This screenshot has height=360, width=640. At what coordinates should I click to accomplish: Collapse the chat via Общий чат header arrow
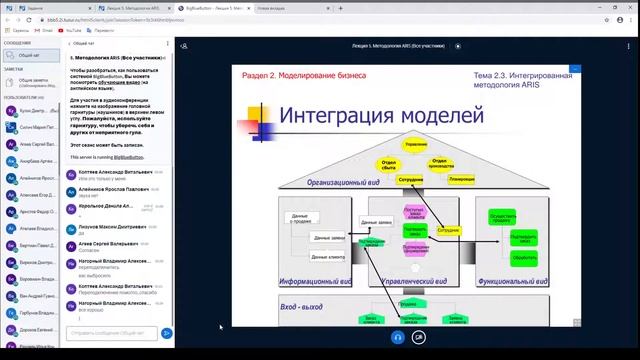tap(81, 43)
